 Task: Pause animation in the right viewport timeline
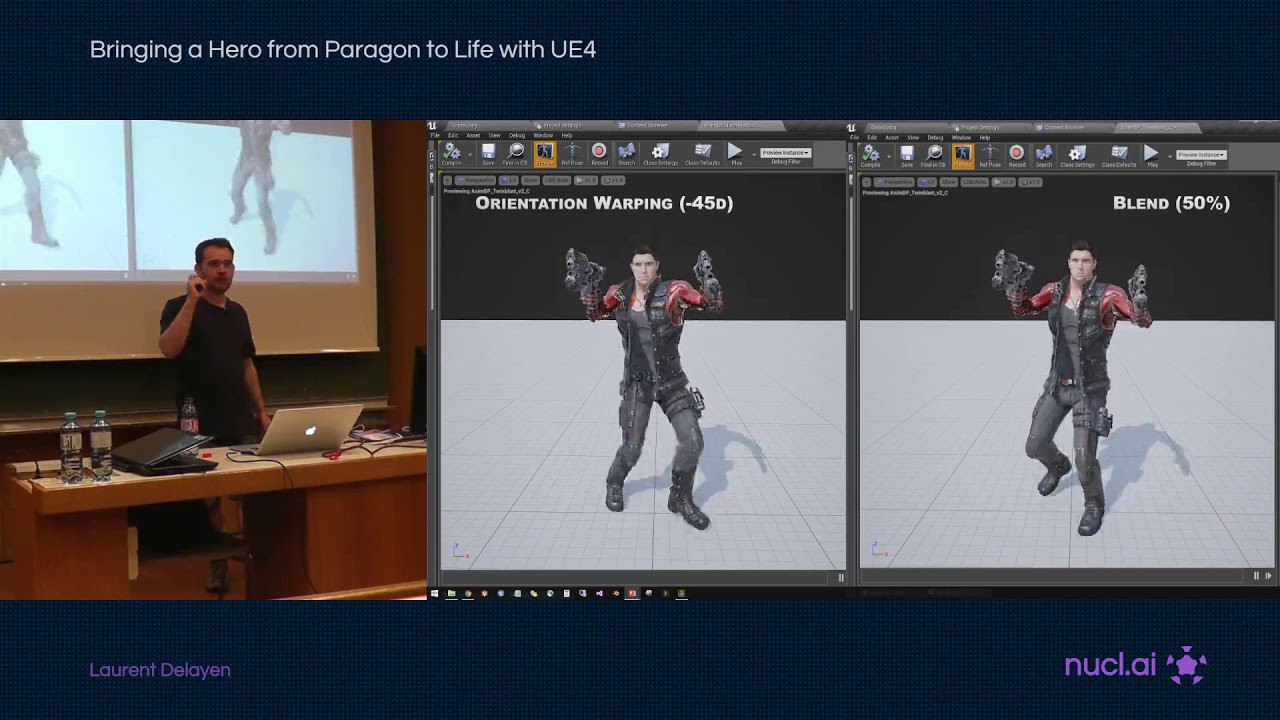[1256, 575]
